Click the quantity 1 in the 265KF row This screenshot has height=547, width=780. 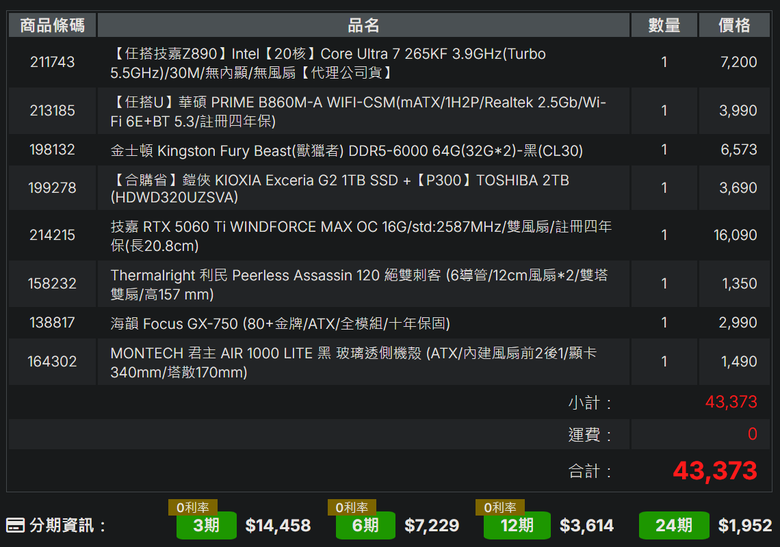[664, 62]
